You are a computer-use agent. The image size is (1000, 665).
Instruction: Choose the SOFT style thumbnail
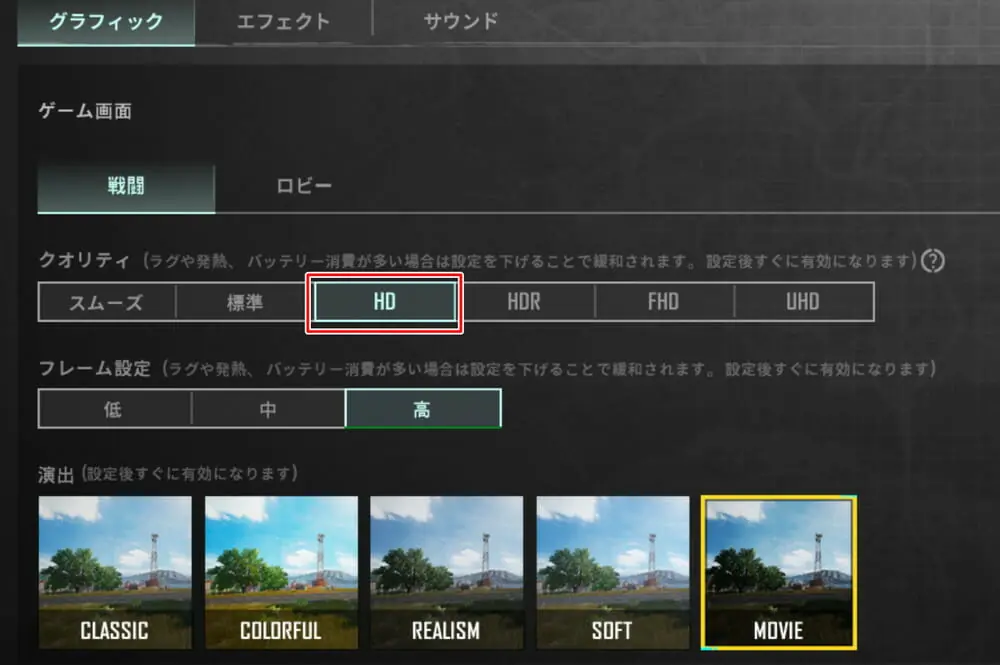click(613, 573)
